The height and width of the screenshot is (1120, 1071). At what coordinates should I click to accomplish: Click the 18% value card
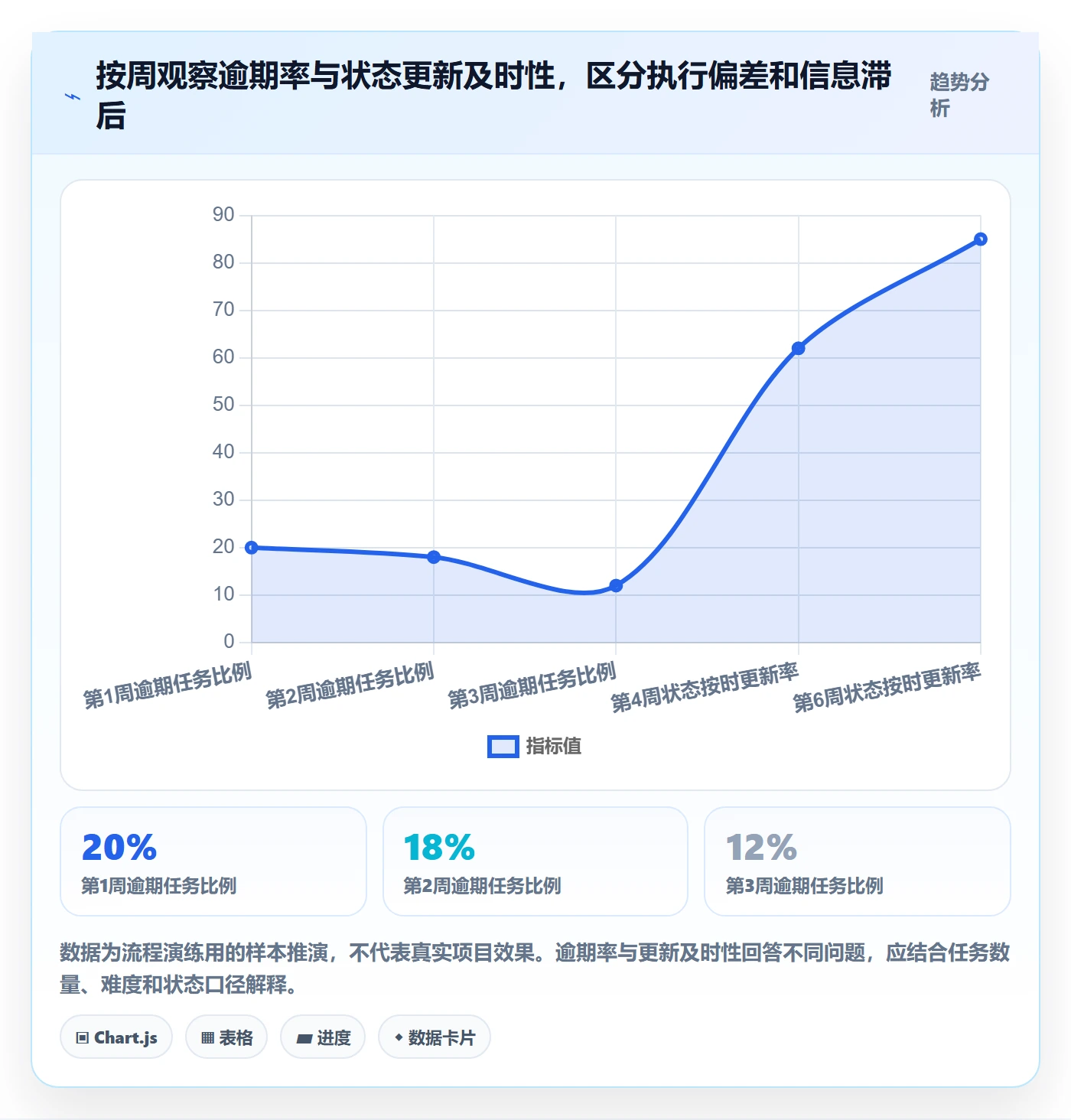pyautogui.click(x=535, y=861)
